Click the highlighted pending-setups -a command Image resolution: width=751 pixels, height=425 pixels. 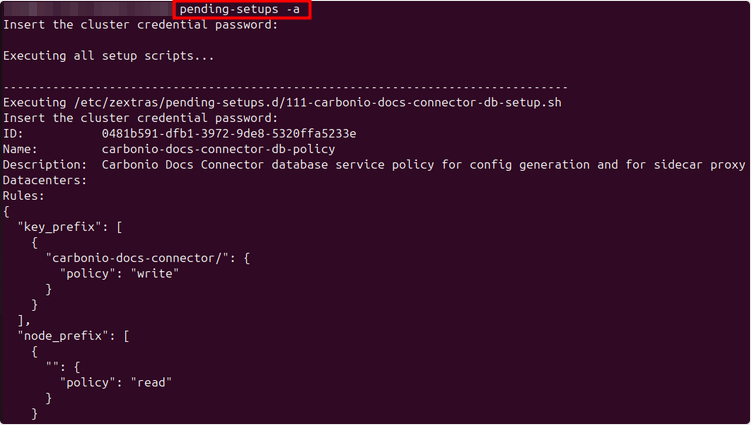[x=240, y=9]
